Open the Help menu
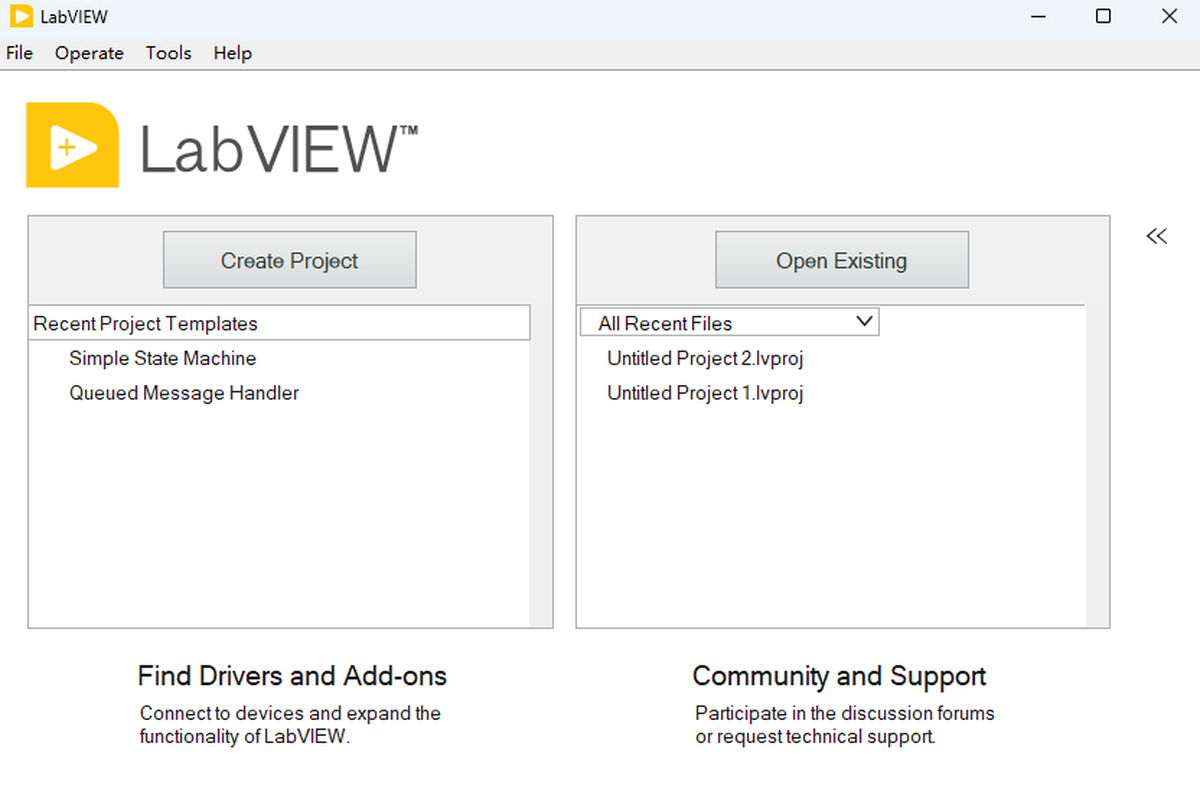 tap(232, 53)
